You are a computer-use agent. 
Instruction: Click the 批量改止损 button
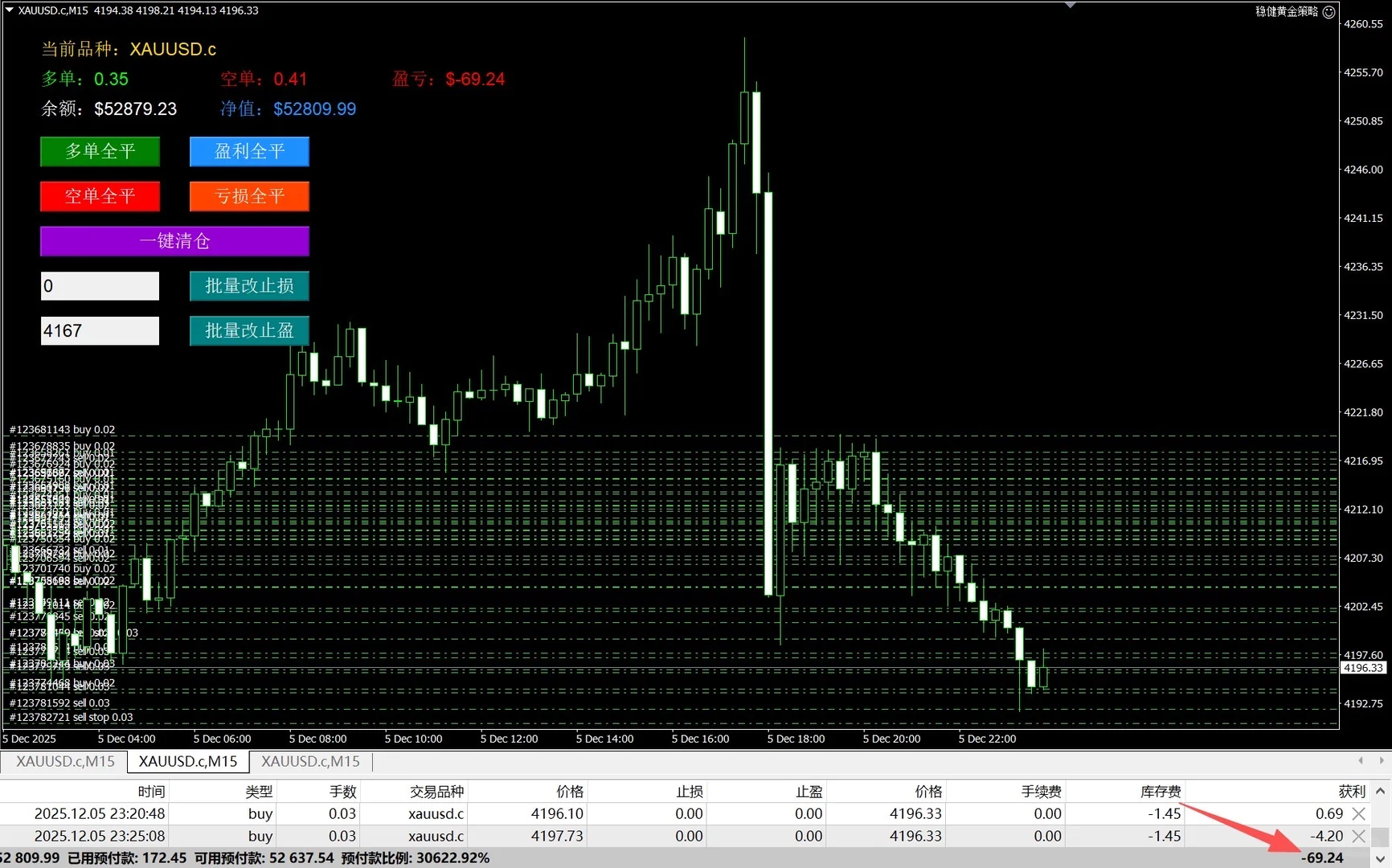249,286
